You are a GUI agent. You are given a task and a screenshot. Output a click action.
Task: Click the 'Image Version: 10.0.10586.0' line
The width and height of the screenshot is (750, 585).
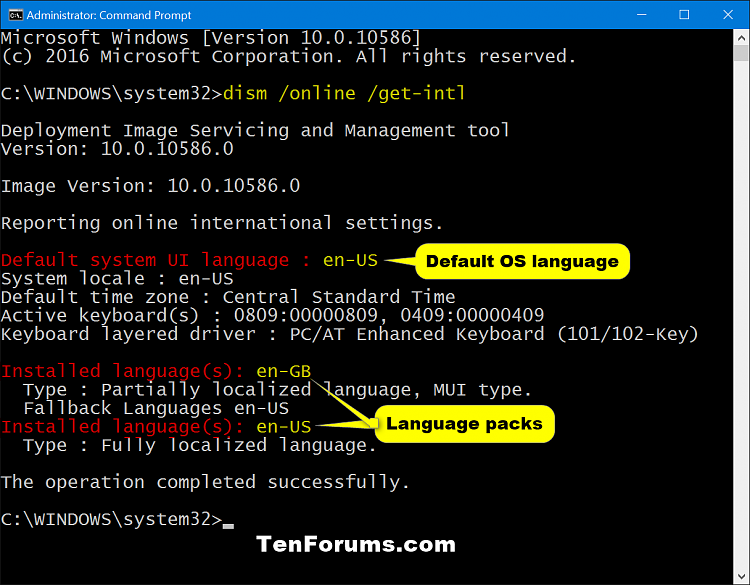tap(151, 186)
